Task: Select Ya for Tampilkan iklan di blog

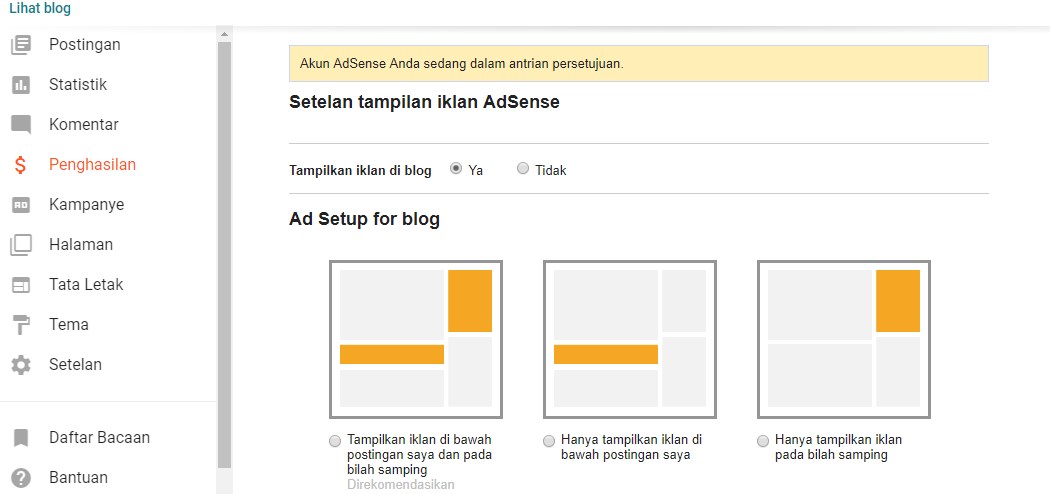Action: 456,169
